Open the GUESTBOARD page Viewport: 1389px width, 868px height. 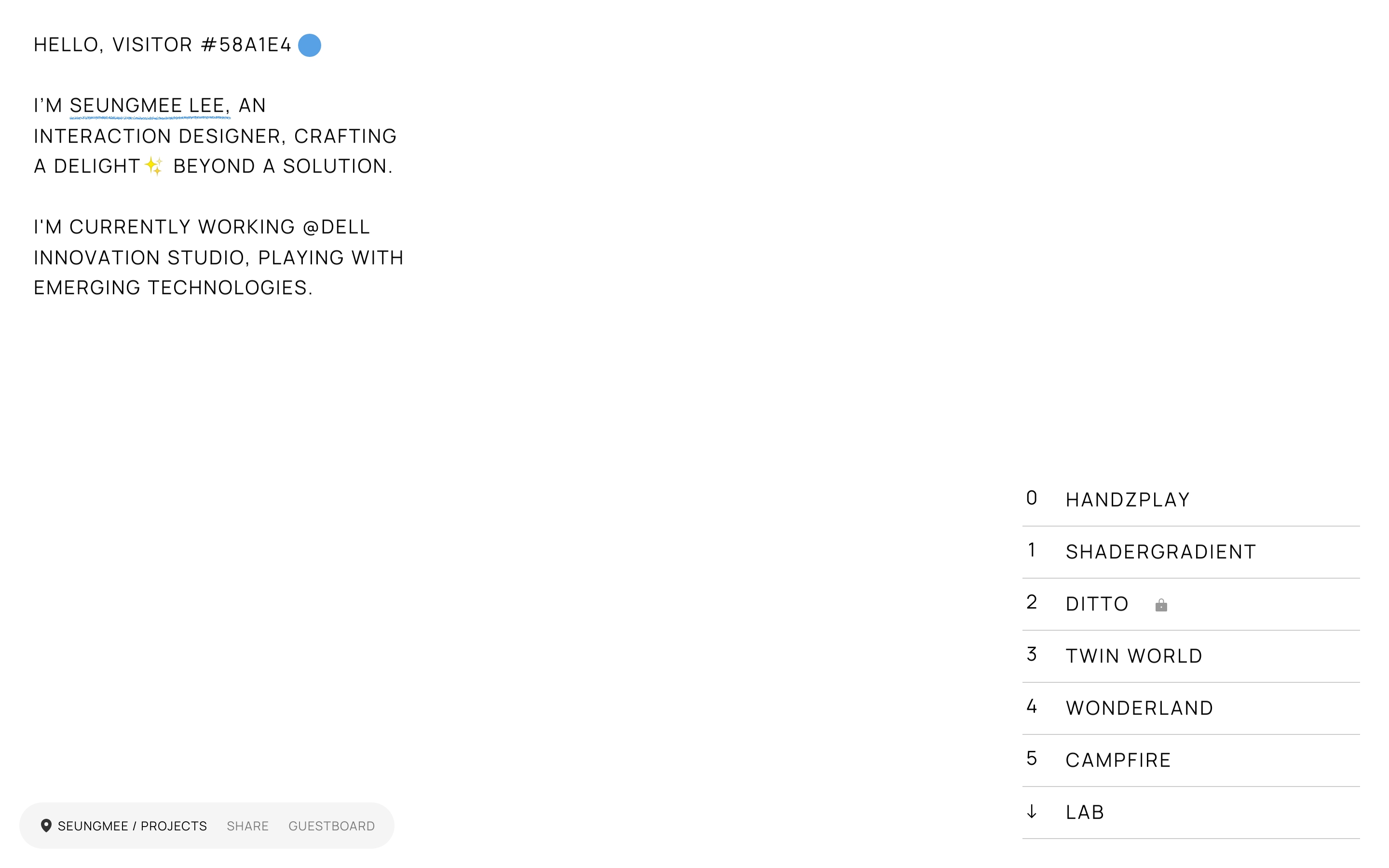[331, 826]
